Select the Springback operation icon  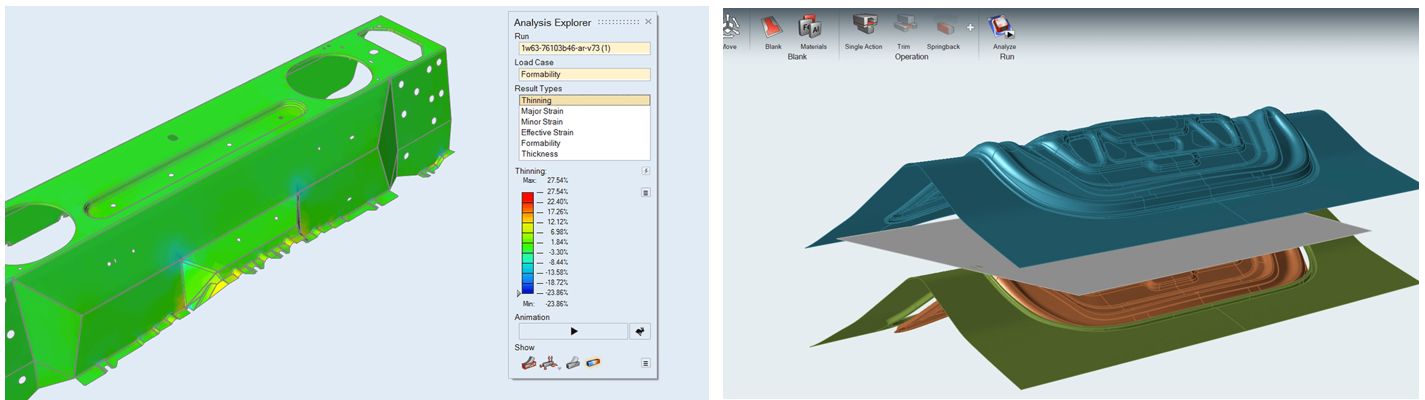point(942,27)
